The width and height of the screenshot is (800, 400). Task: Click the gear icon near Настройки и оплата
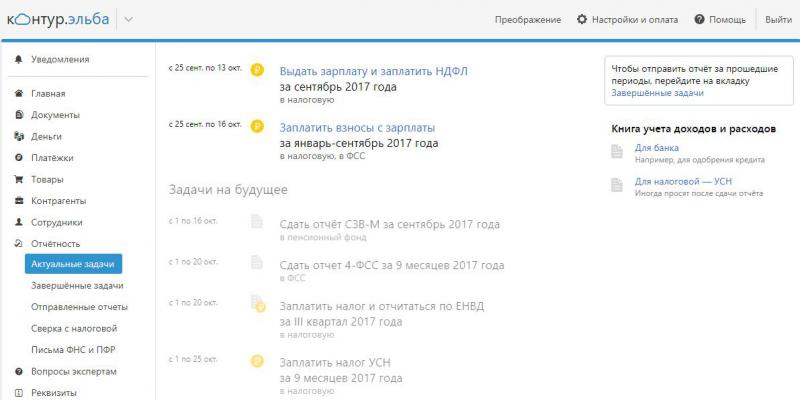(583, 20)
